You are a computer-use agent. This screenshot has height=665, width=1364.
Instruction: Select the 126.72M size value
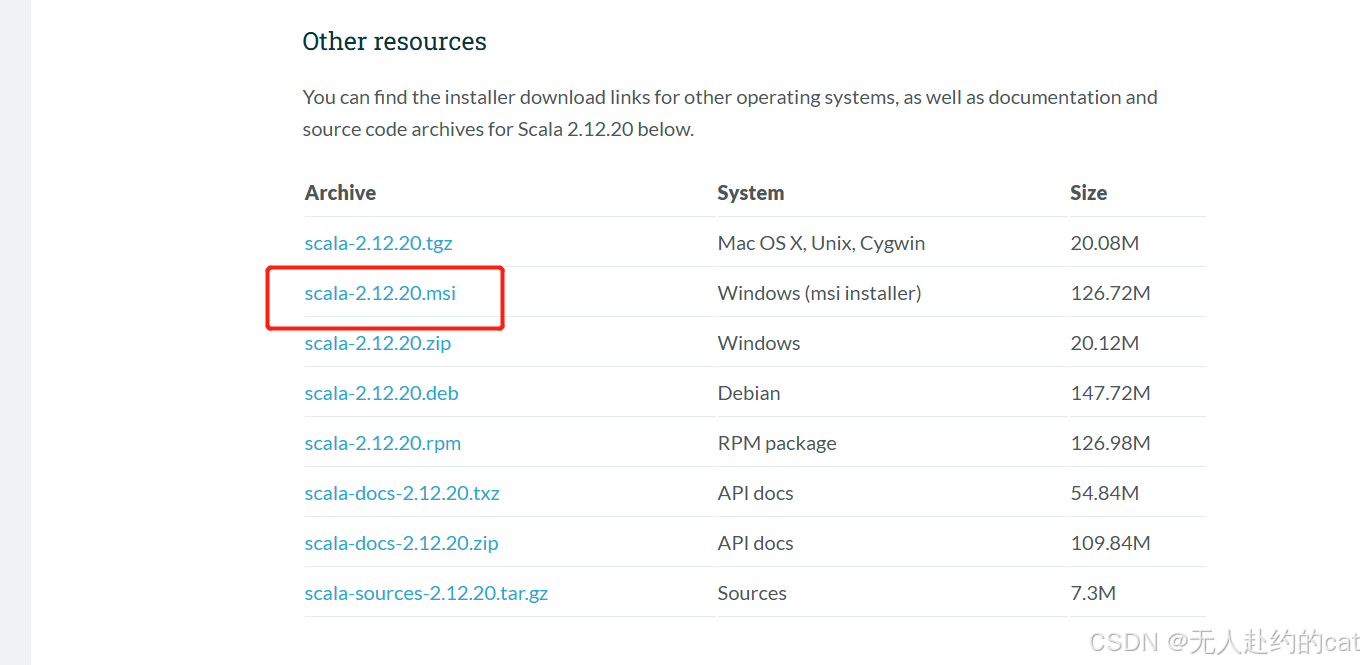[x=1111, y=293]
